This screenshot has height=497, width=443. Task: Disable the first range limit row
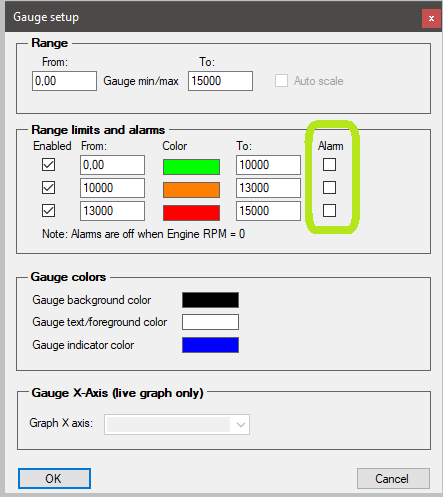[48, 165]
